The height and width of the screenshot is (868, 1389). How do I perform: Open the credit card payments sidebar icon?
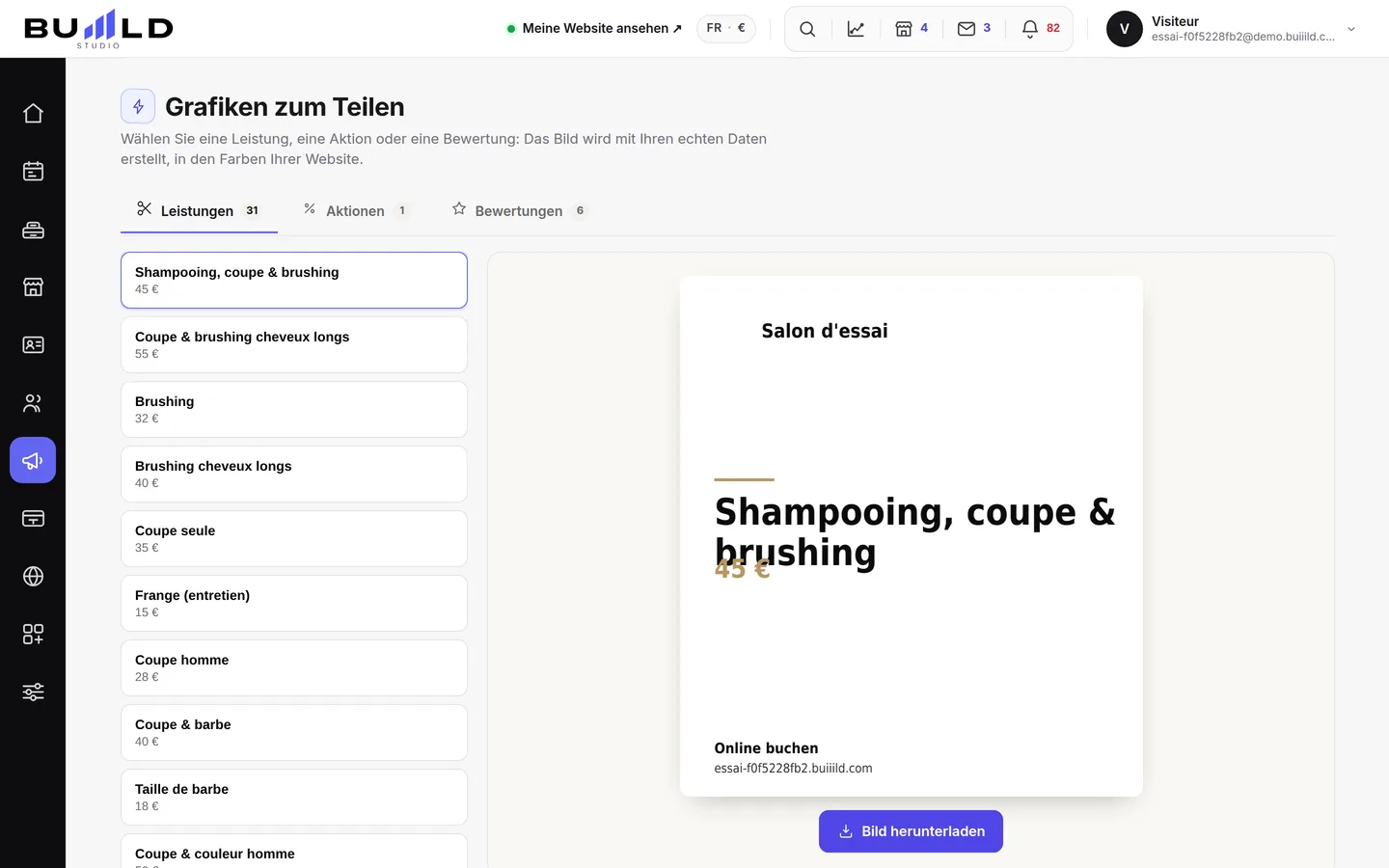point(33,519)
